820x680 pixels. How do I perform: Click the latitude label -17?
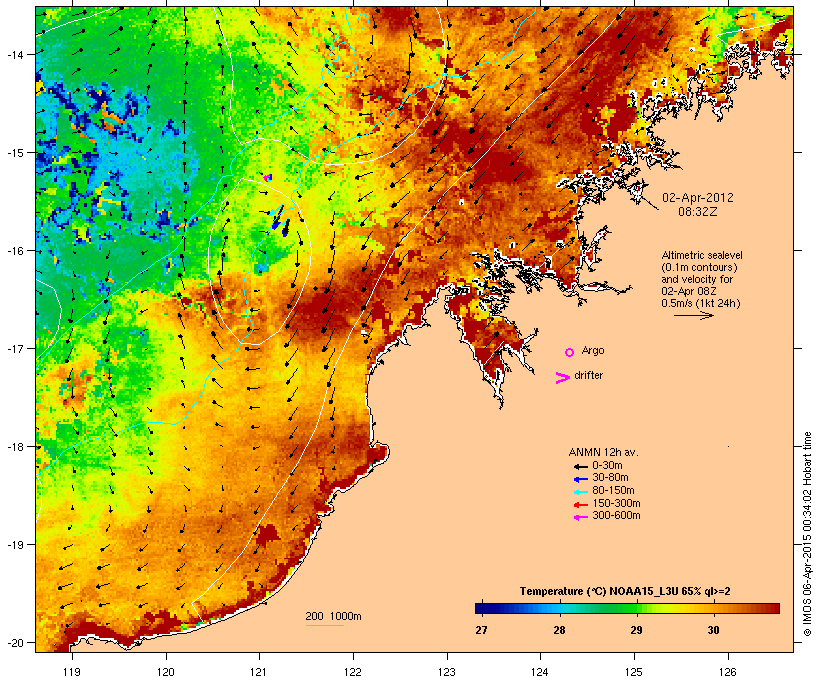(x=14, y=348)
